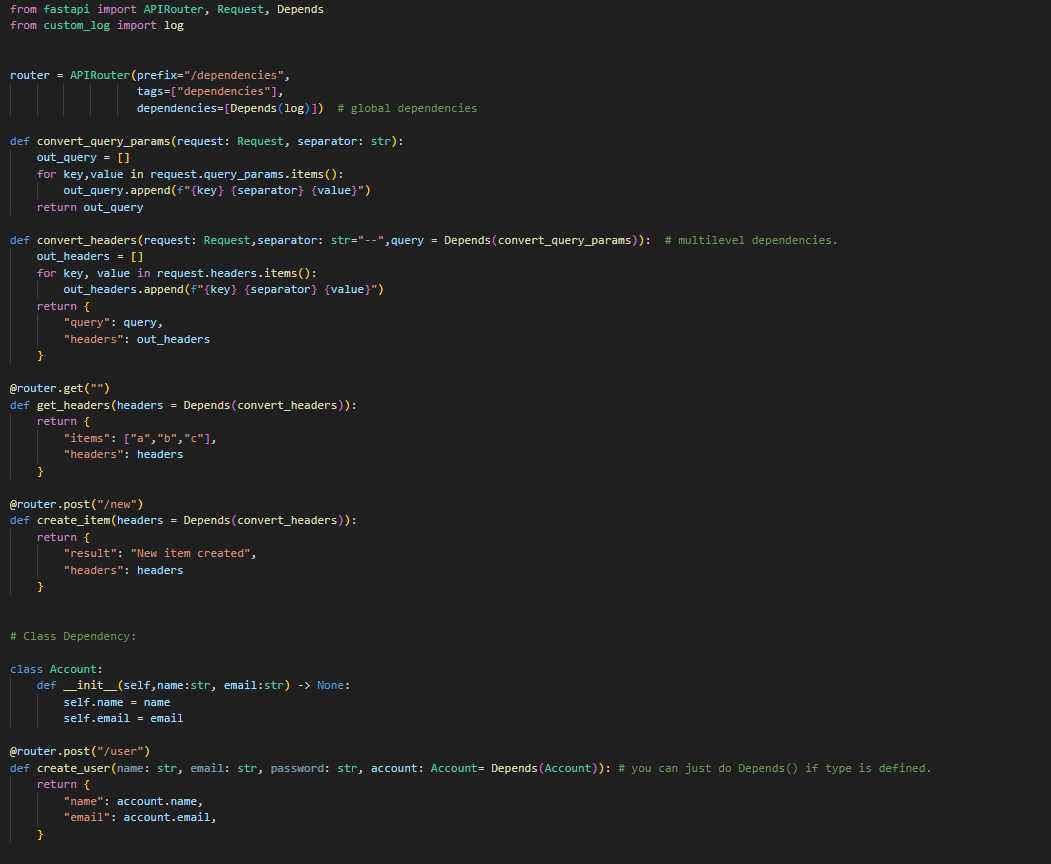
Task: Click the "custom_log" module name
Action: (x=76, y=25)
